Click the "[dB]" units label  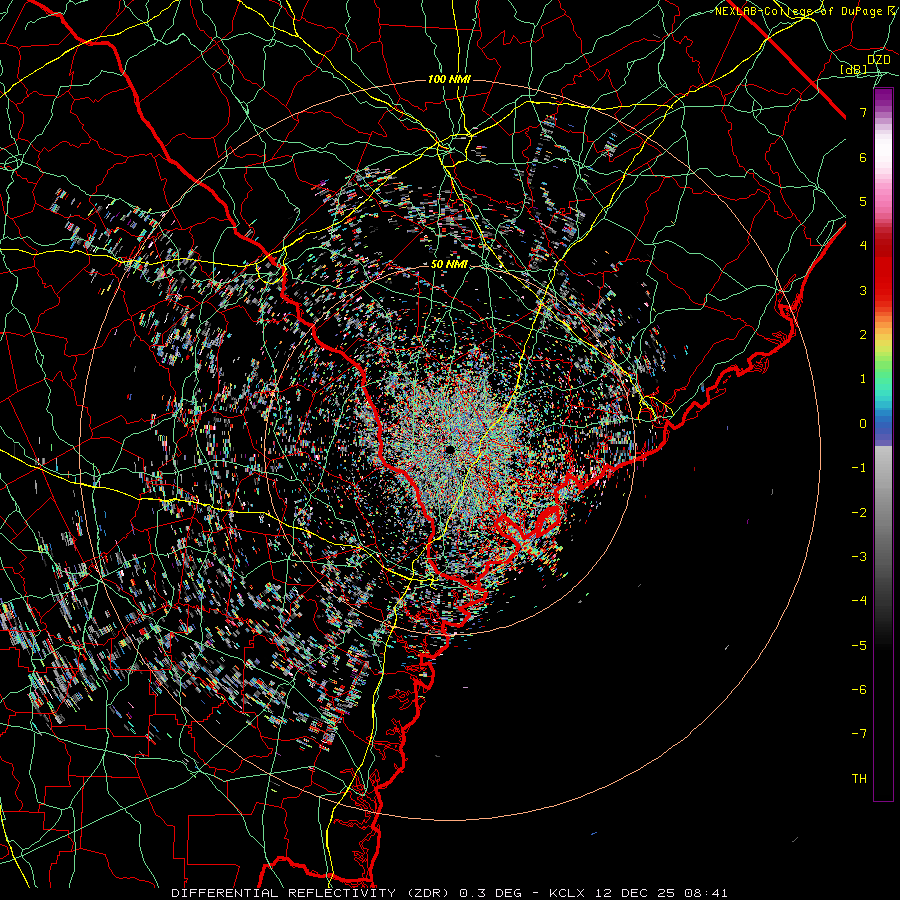click(853, 70)
